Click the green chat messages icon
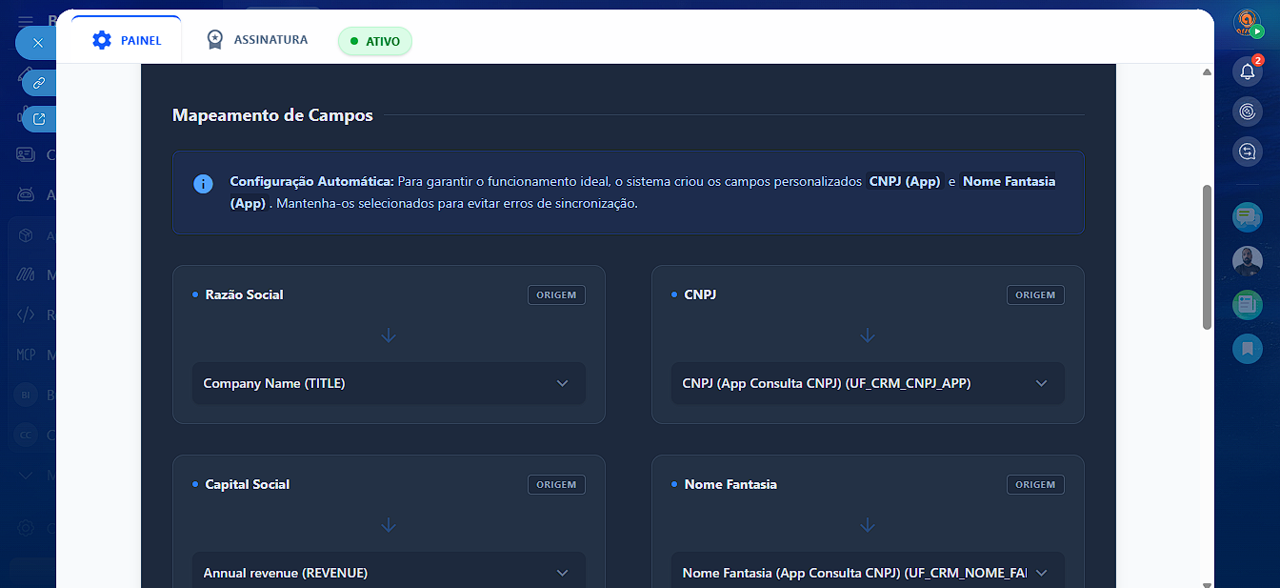1280x588 pixels. click(x=1247, y=217)
